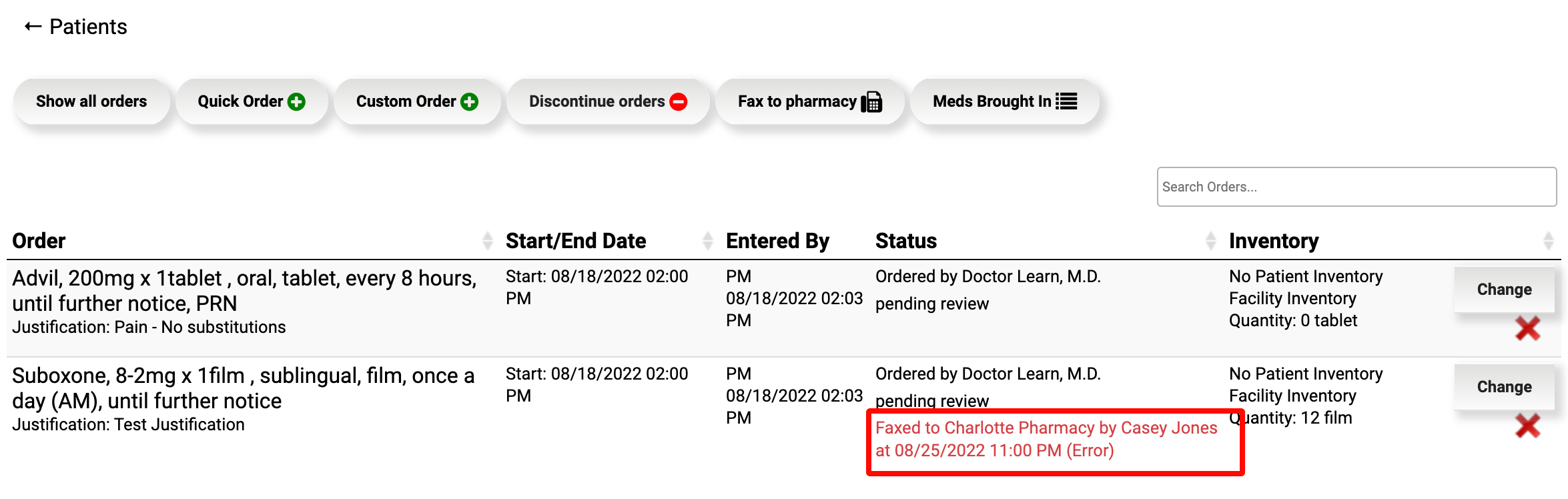
Task: Delete the Advil order with red X
Action: [x=1527, y=328]
